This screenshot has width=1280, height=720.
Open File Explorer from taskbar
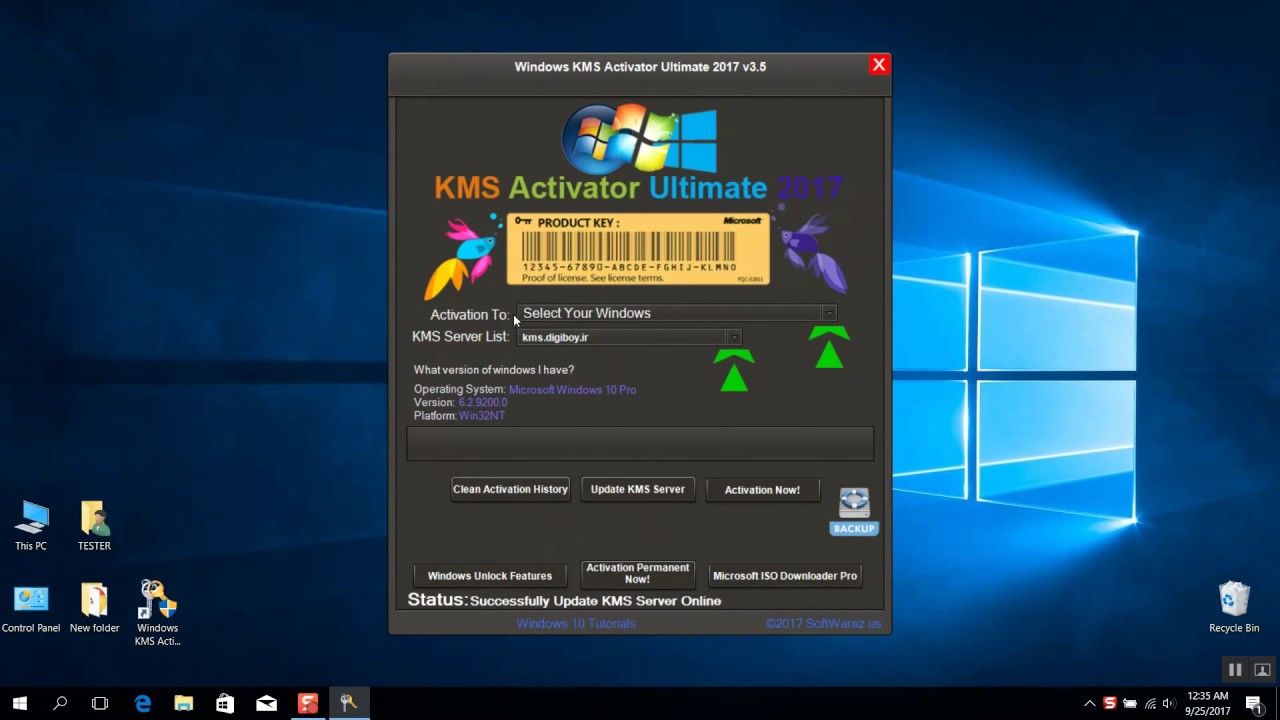[184, 703]
